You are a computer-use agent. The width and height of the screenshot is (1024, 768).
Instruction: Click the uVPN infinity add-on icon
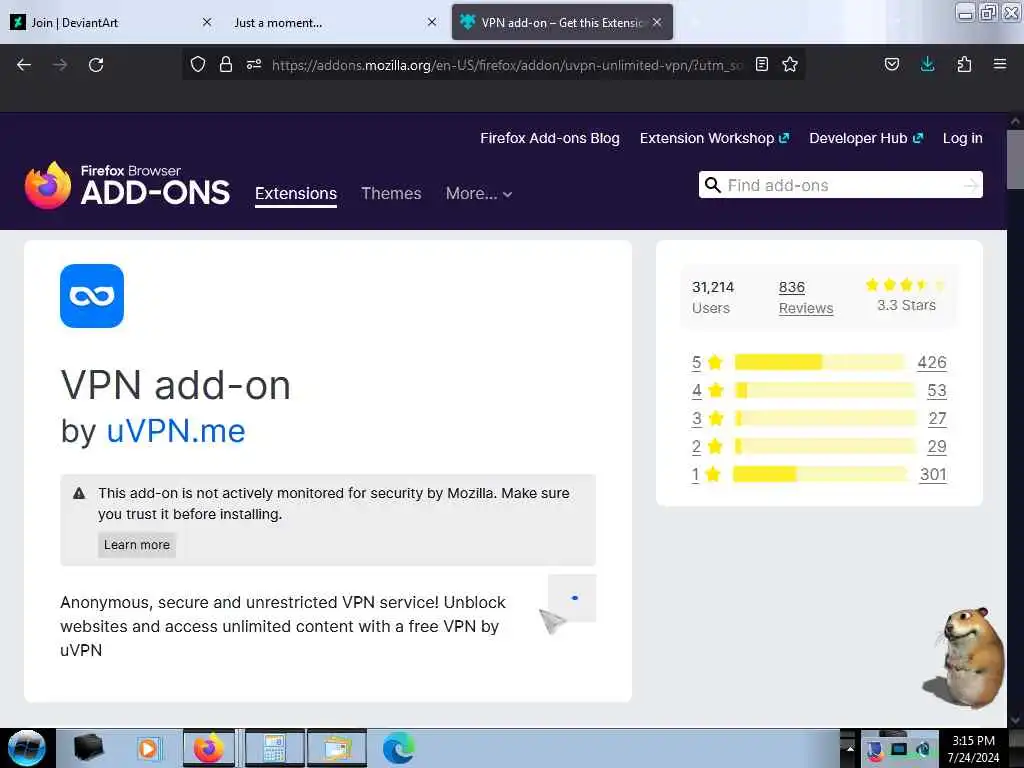(92, 296)
